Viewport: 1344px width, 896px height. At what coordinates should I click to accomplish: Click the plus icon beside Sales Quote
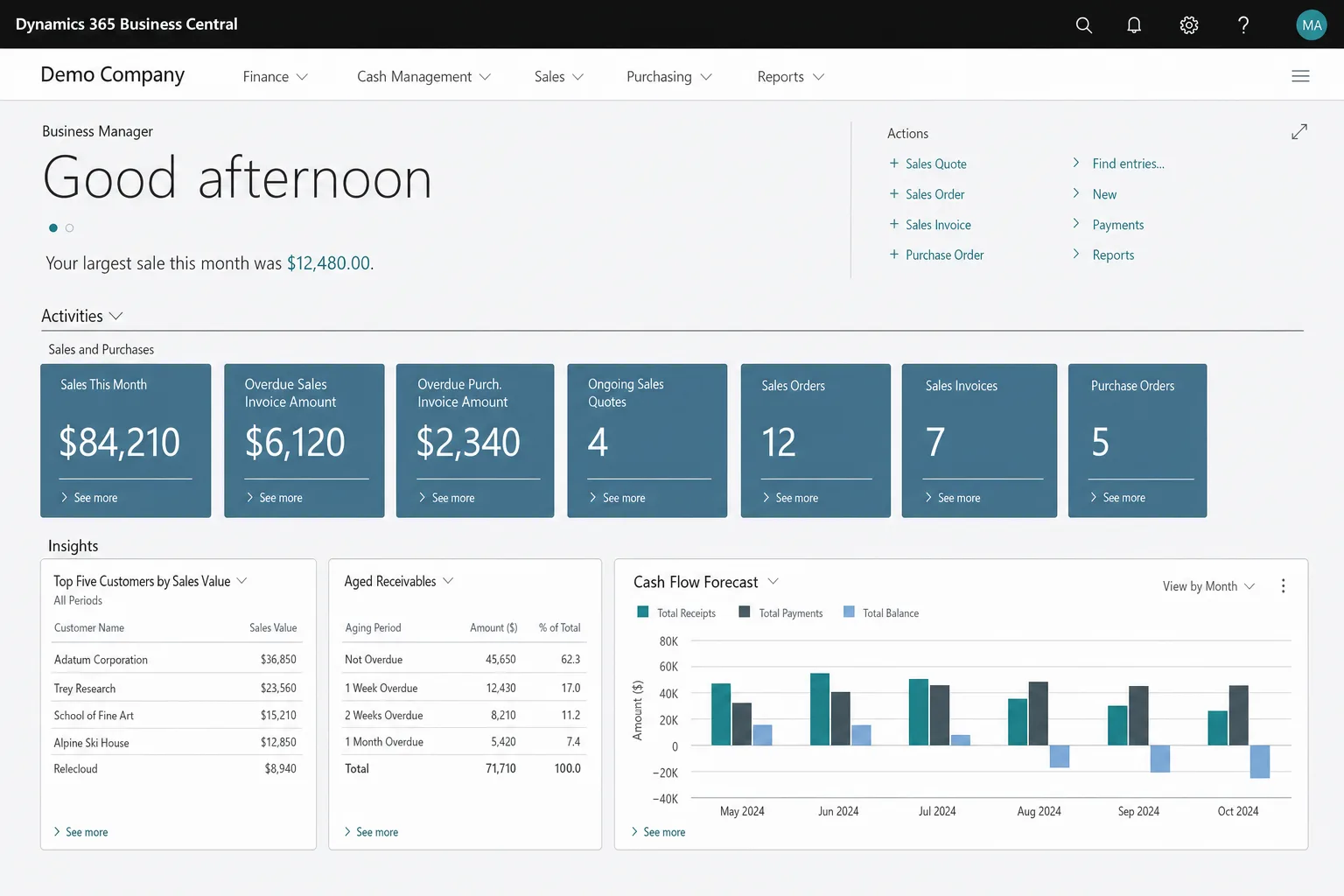tap(894, 163)
